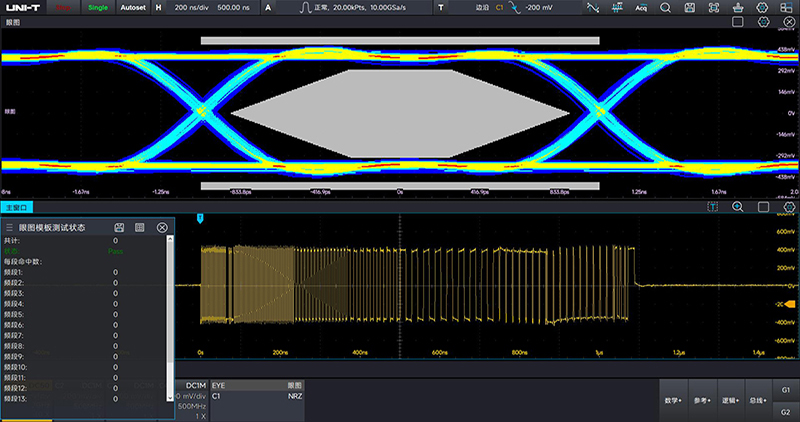Viewport: 800px width, 422px height.
Task: Open the 参考 reference menu
Action: coord(702,401)
